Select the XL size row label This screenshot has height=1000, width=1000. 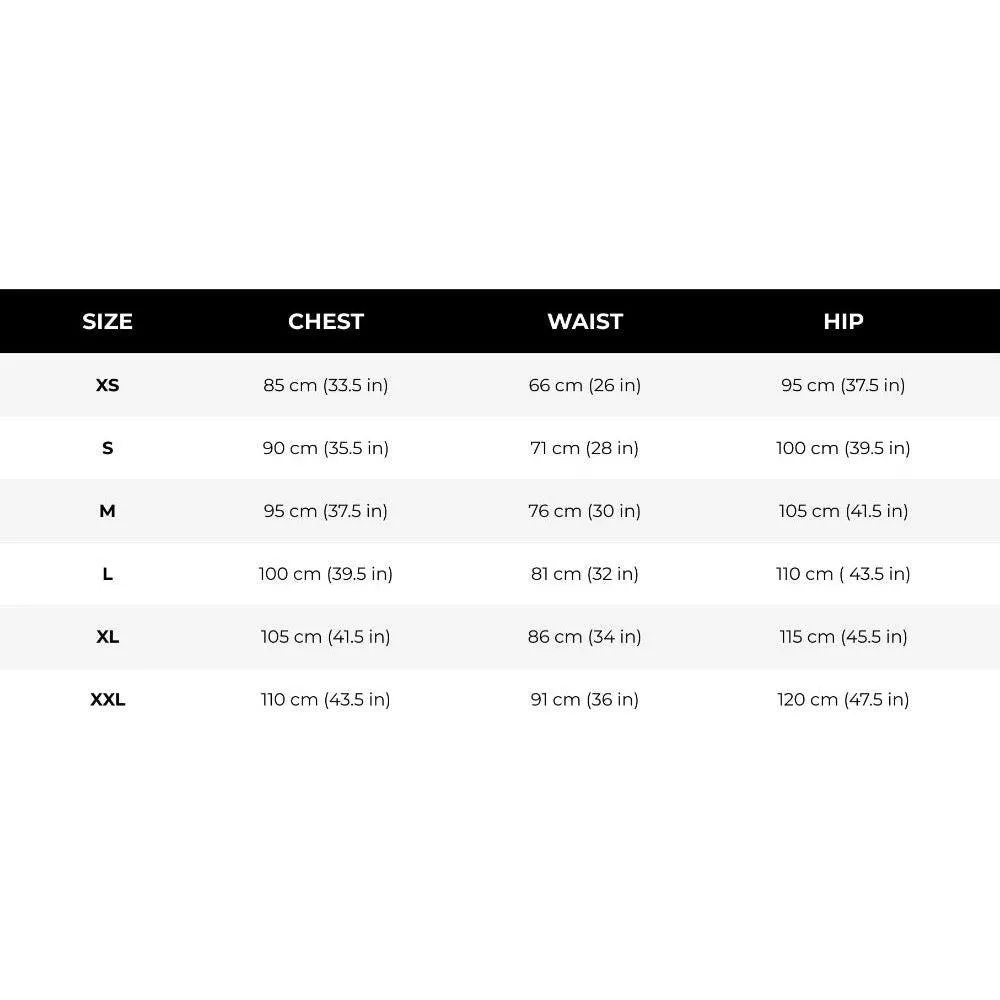tap(107, 636)
